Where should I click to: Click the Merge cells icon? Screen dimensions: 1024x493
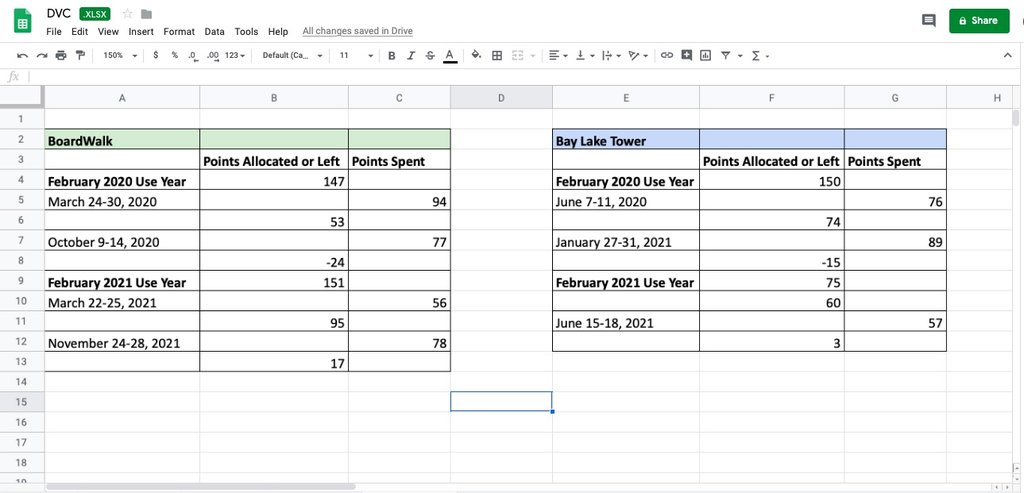point(517,56)
